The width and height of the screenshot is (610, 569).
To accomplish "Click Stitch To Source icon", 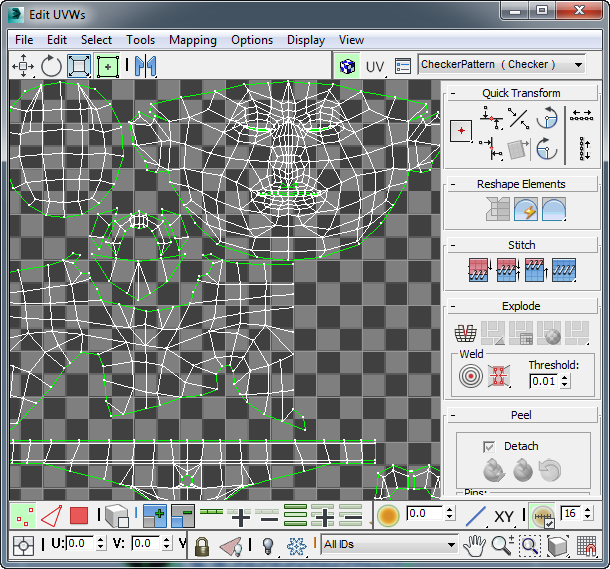I will 536,270.
